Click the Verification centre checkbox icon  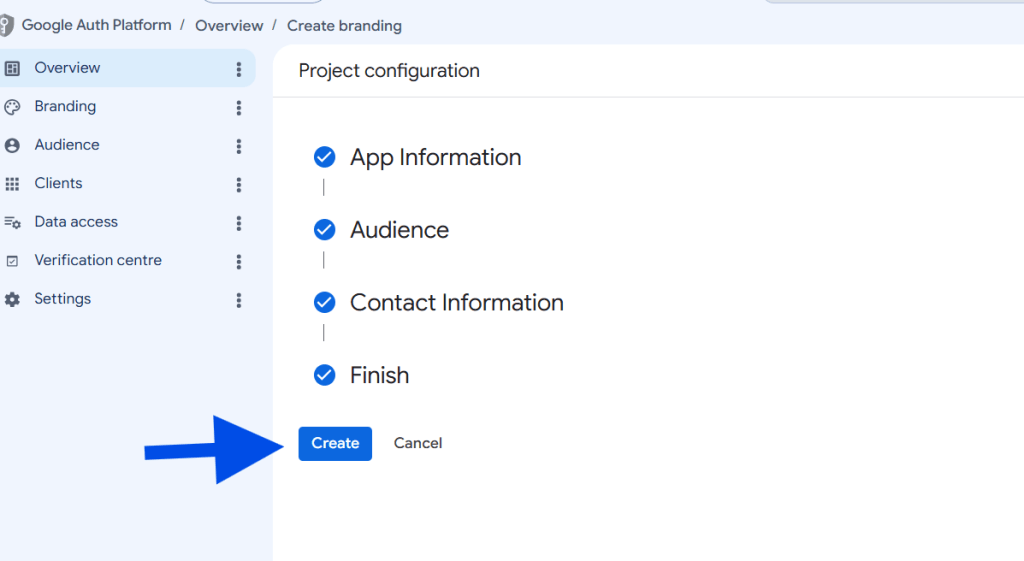12,261
